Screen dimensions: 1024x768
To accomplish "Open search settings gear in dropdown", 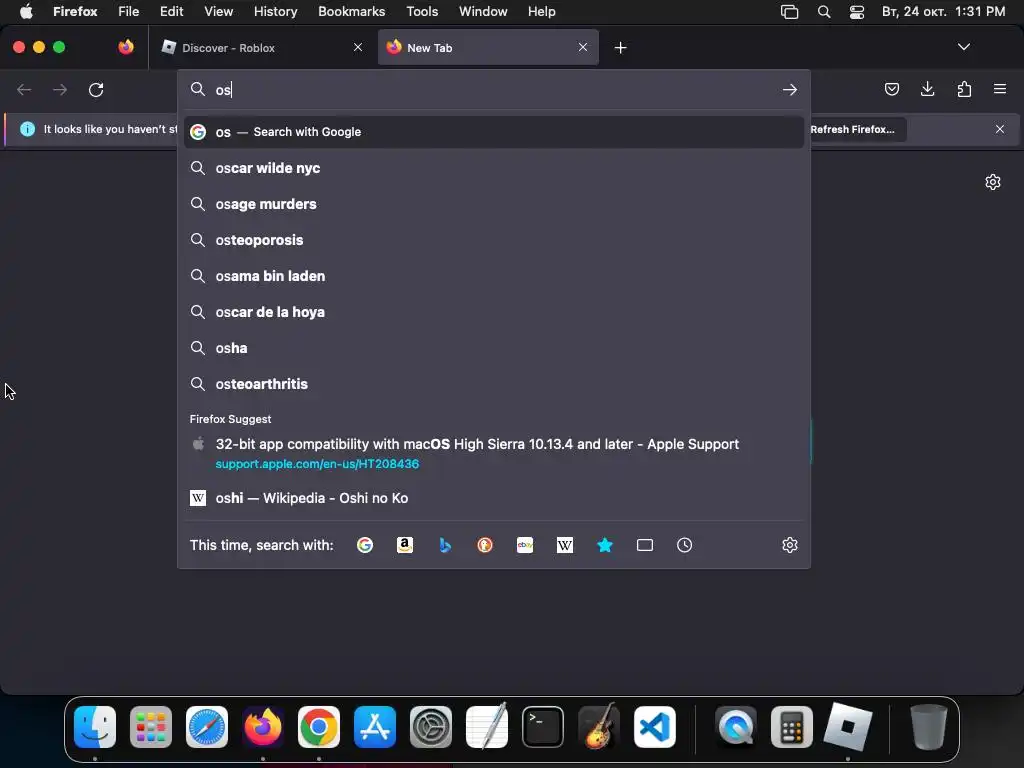I will point(790,545).
